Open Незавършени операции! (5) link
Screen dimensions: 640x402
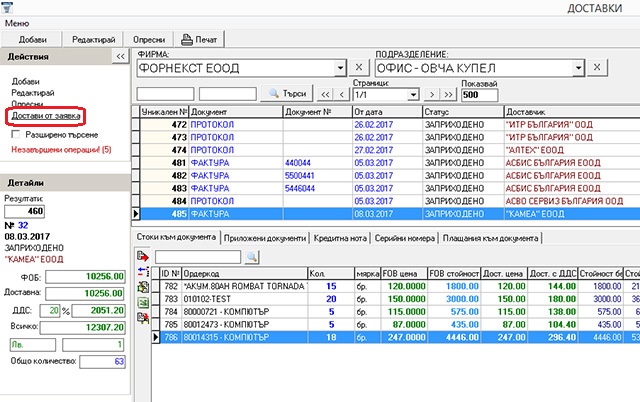point(61,149)
